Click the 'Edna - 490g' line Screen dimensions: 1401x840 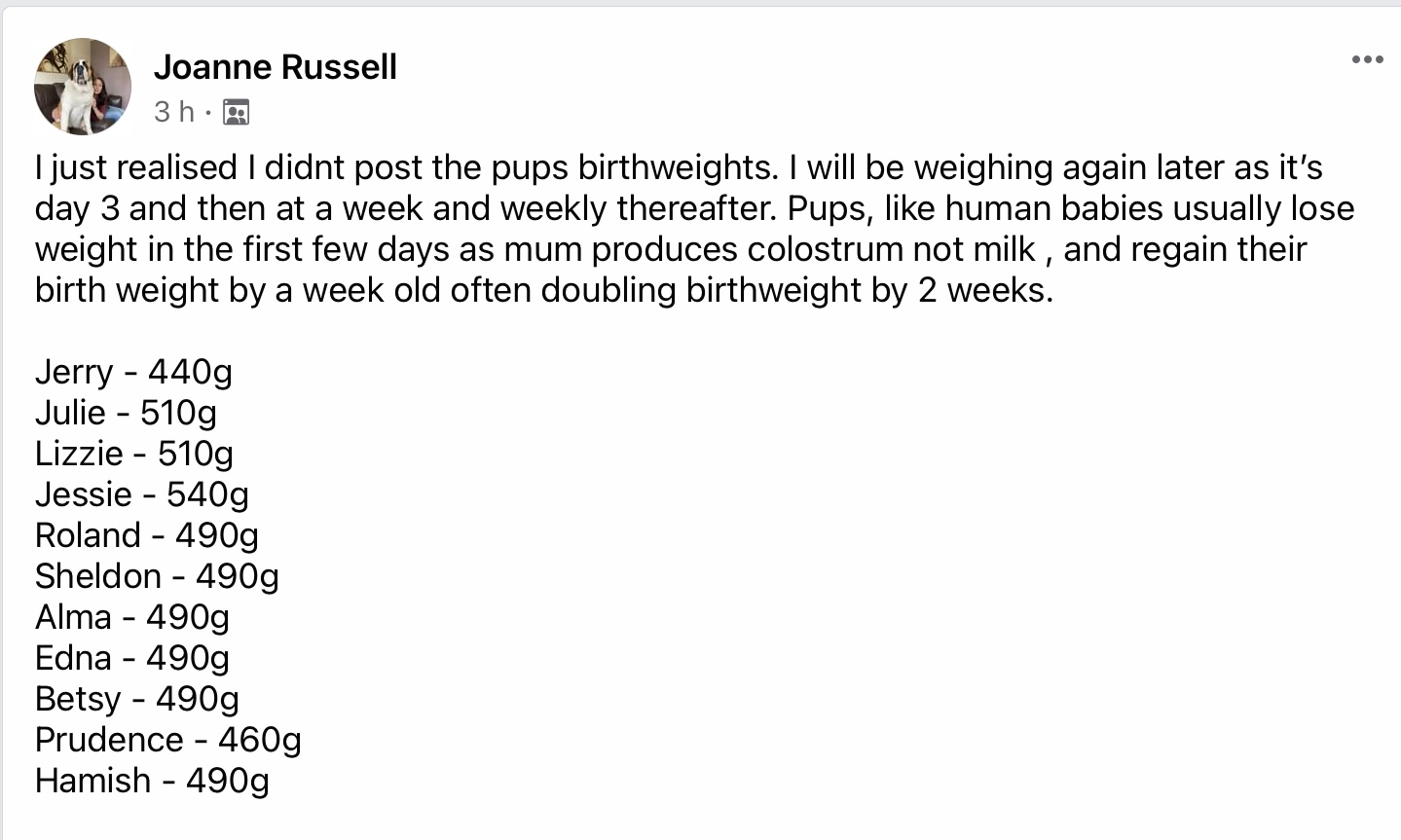[132, 658]
